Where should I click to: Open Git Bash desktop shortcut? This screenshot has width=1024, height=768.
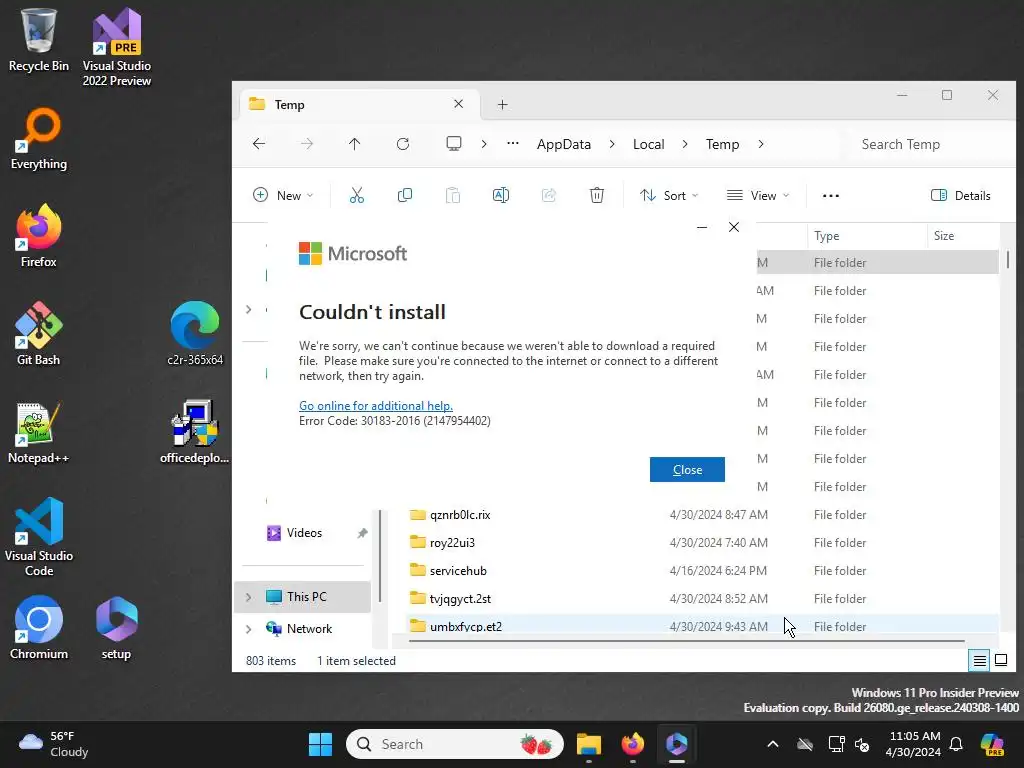coord(39,334)
